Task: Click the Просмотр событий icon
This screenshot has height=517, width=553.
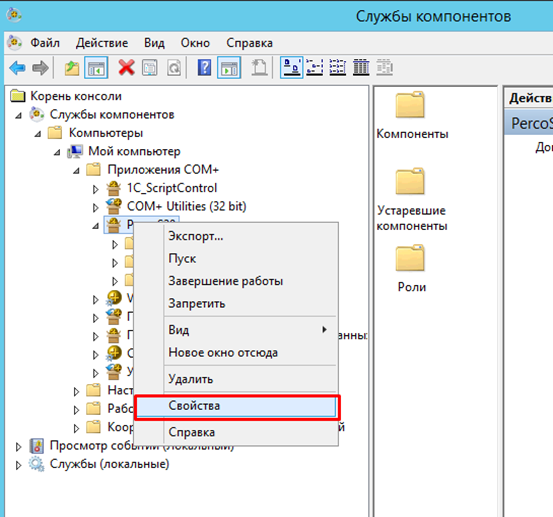Action: point(37,446)
